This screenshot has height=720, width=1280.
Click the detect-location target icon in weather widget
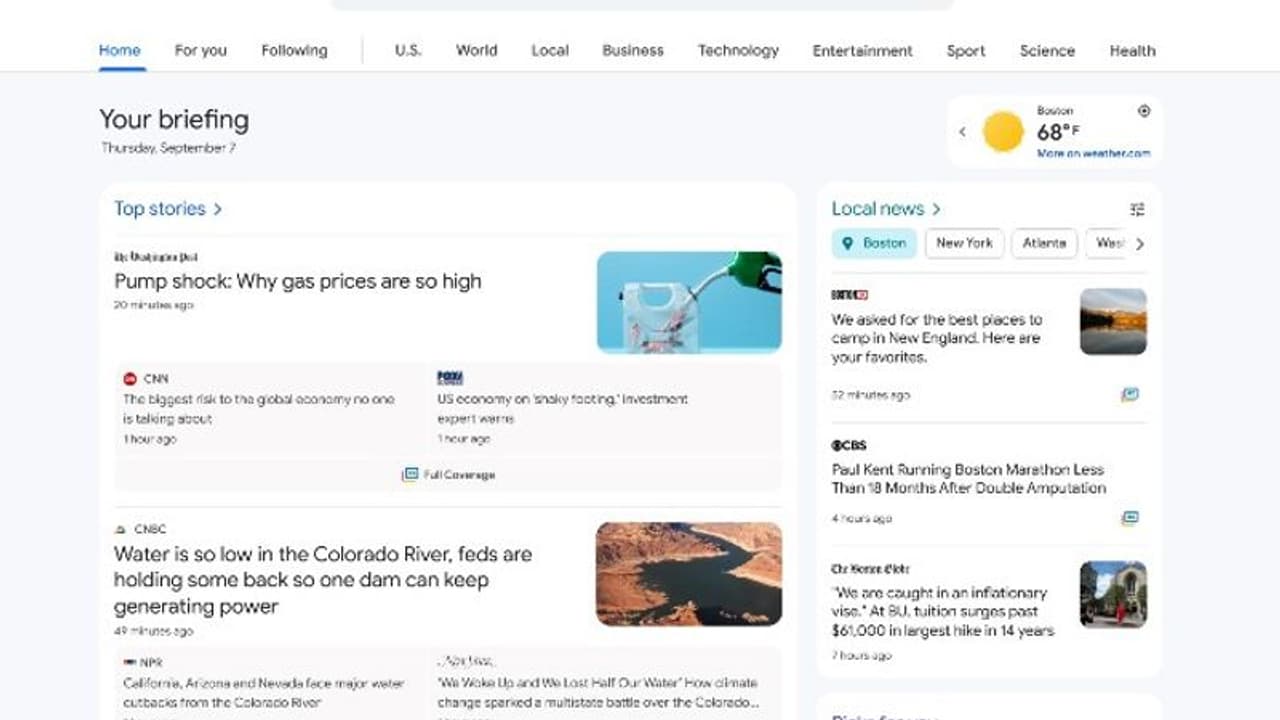point(1143,110)
